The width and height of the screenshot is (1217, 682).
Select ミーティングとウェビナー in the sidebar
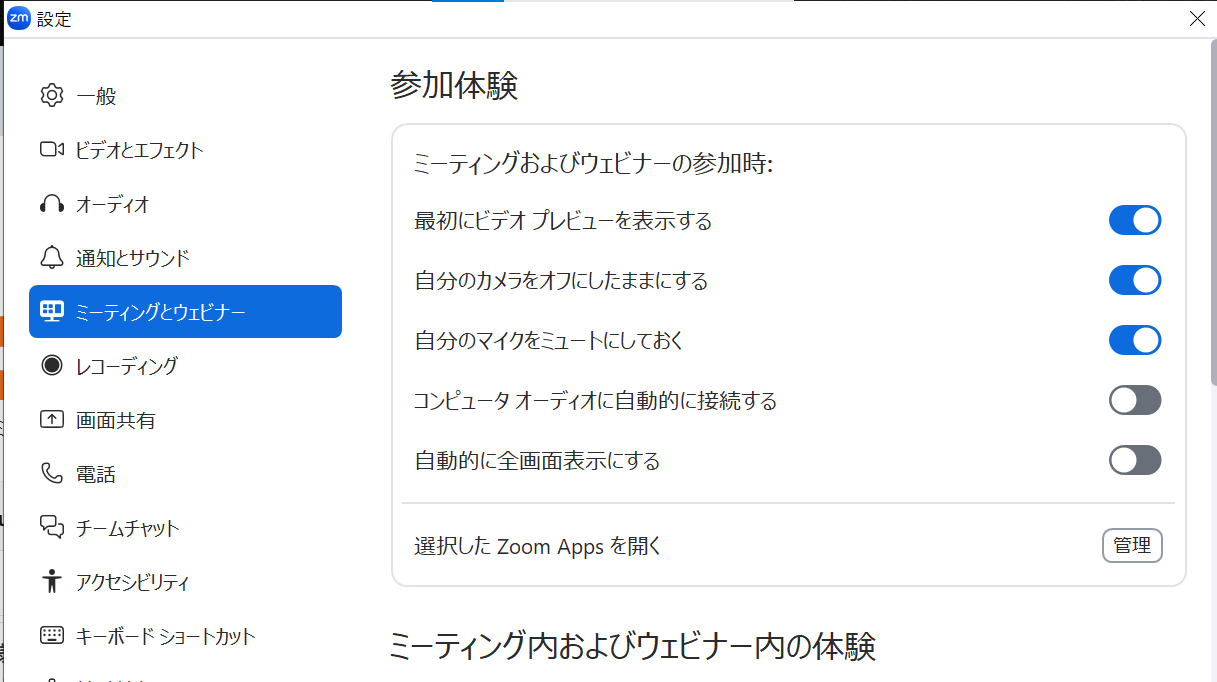point(185,312)
